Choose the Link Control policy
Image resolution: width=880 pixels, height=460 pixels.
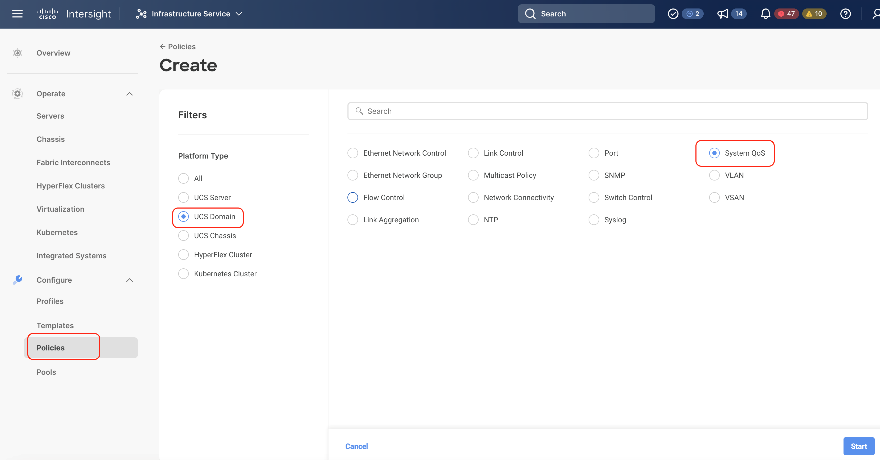pyautogui.click(x=473, y=153)
